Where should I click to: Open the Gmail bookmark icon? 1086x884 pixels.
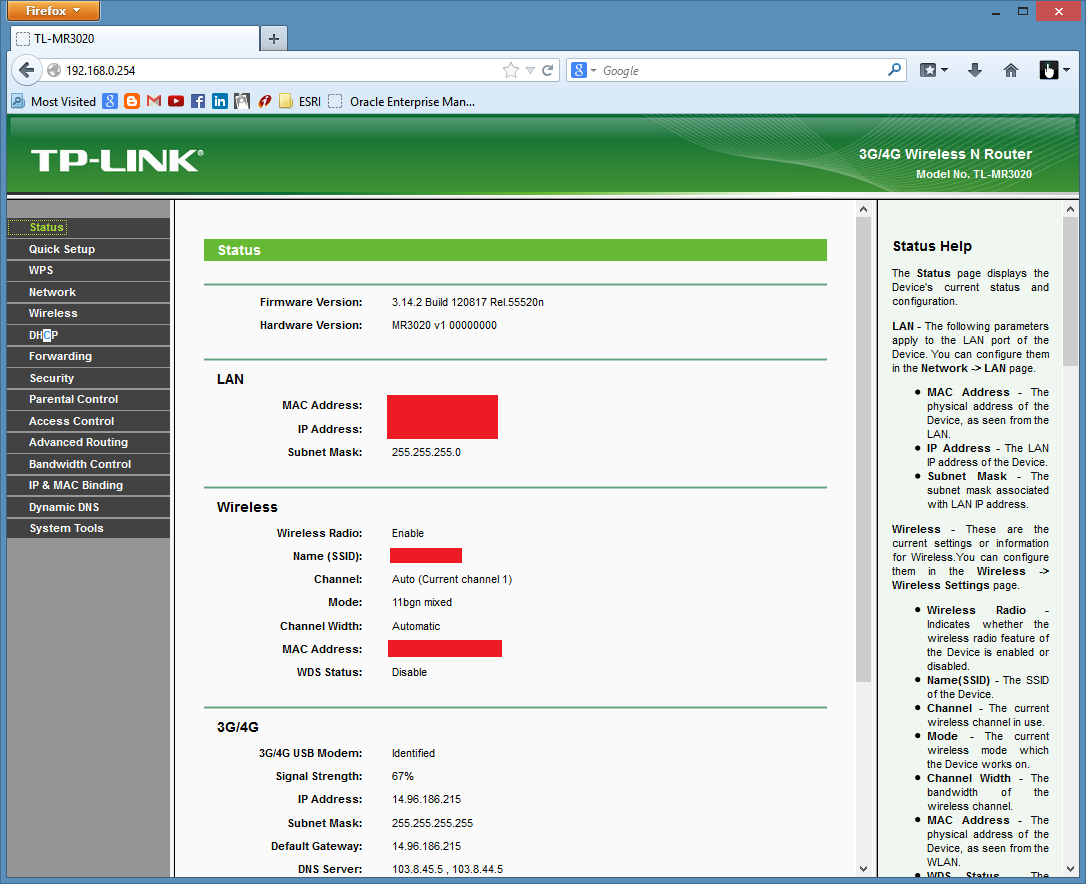coord(154,101)
